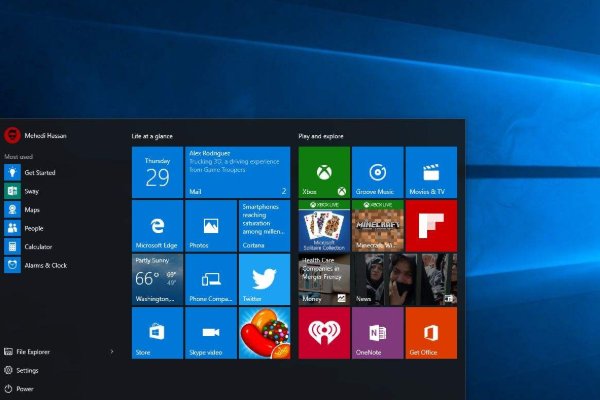
Task: Open the Money tile
Action: 324,279
